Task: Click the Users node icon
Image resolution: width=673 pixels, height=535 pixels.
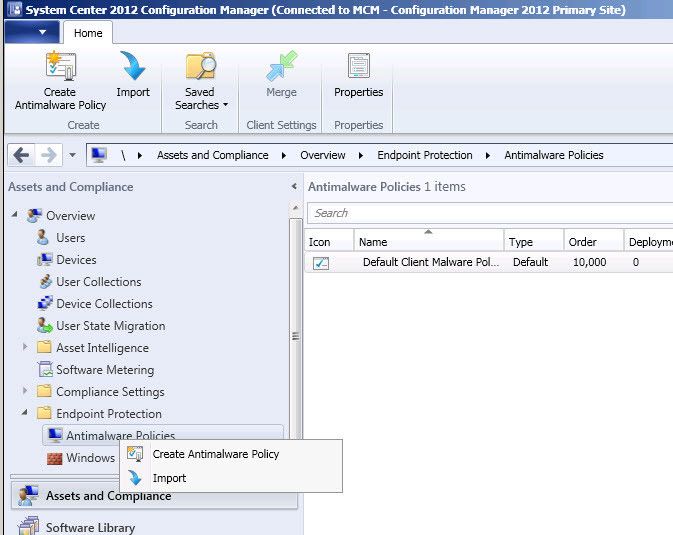Action: [42, 237]
